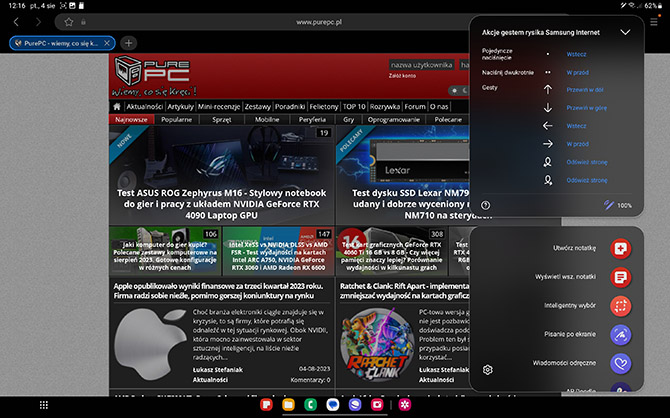Tap the up arrow gesture icon
Image resolution: width=670 pixels, height=418 pixels.
coord(547,89)
